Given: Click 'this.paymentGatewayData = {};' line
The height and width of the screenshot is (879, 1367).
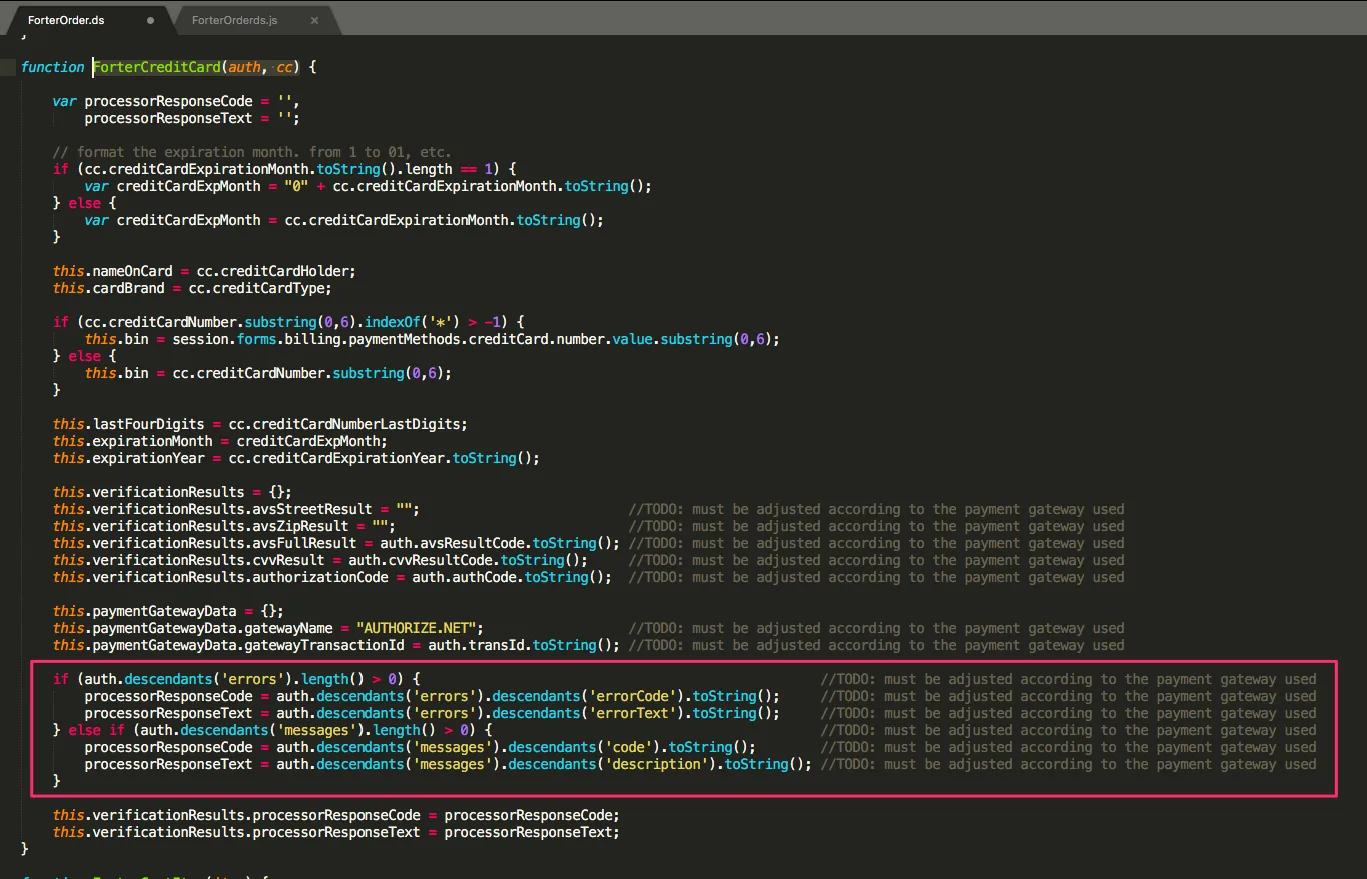Looking at the screenshot, I should [x=168, y=611].
